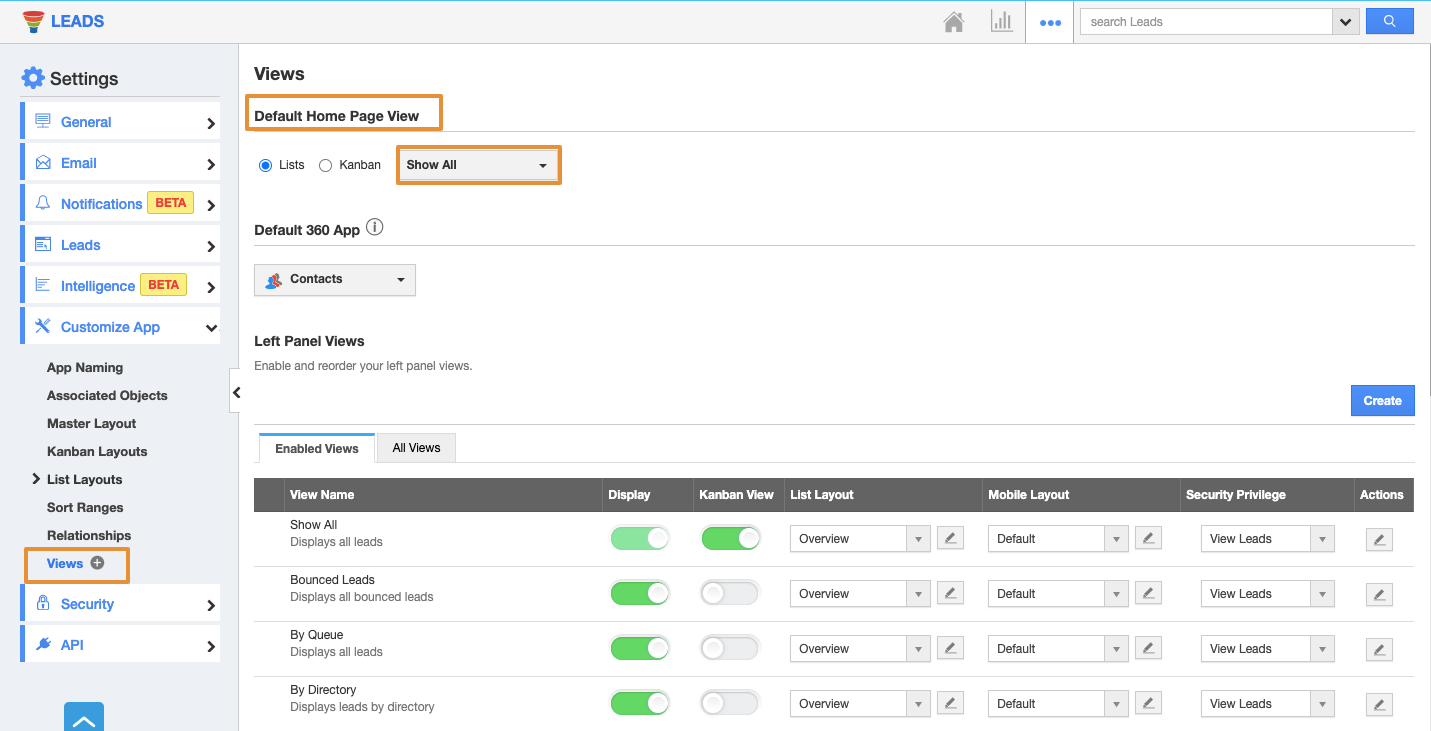Go to the home icon in header
1431x731 pixels.
coord(953,22)
